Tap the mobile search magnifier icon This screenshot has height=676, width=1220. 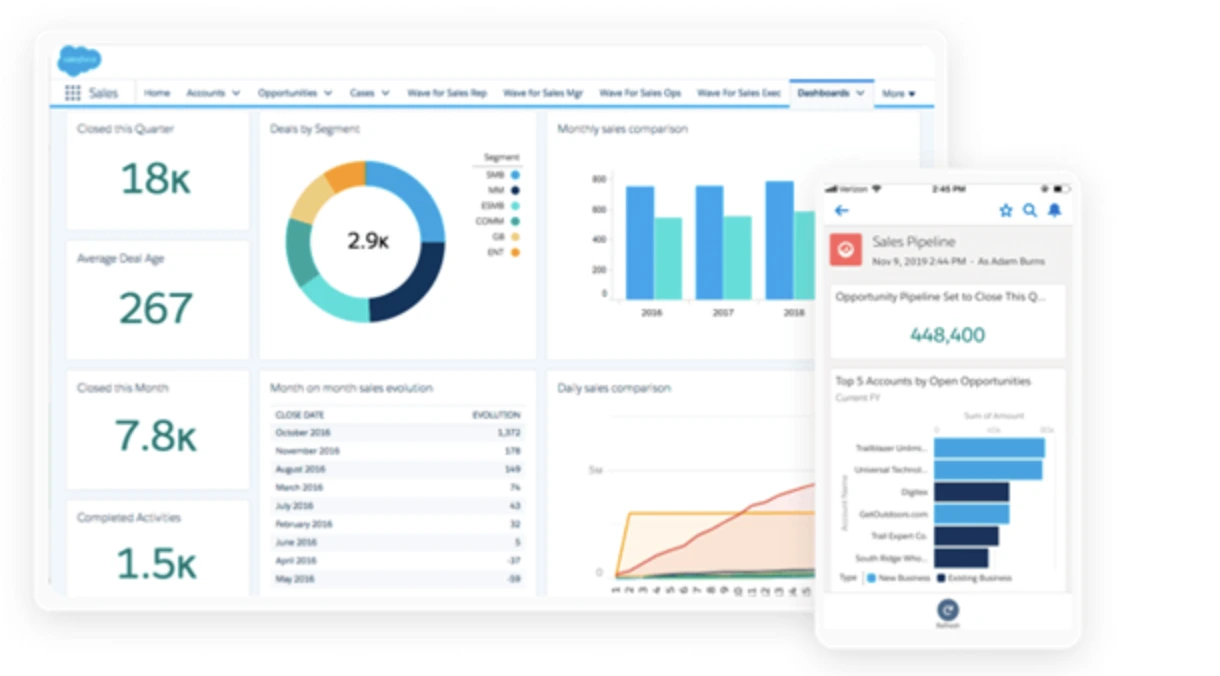(x=1030, y=210)
